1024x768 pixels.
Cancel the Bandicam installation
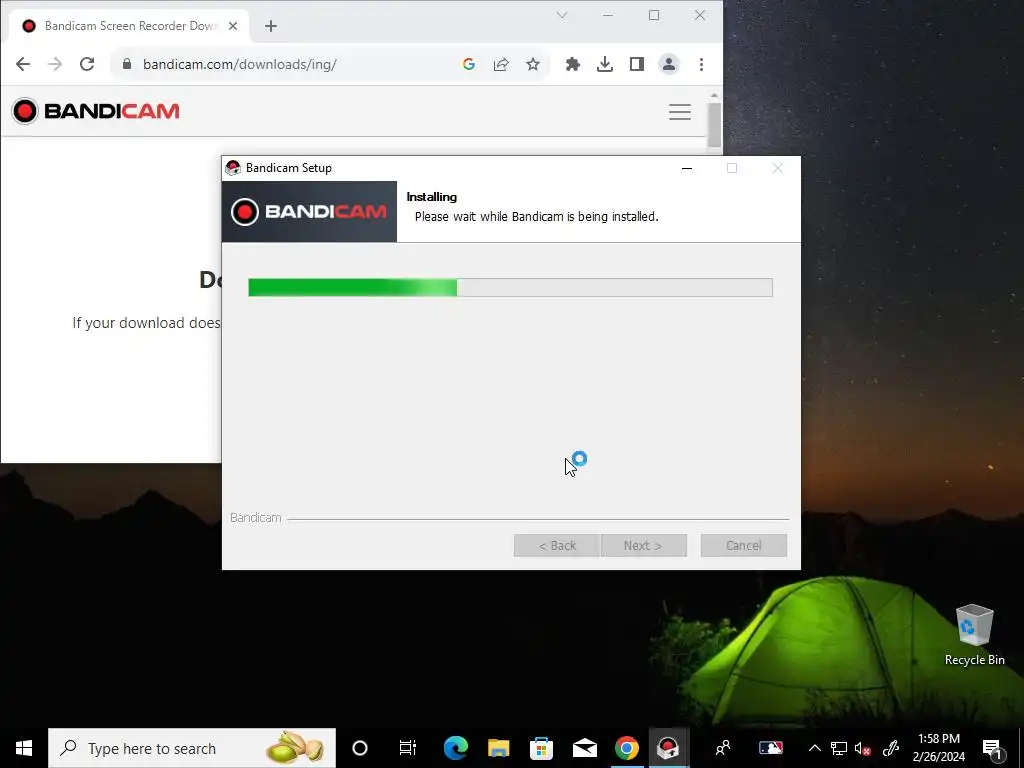click(743, 545)
